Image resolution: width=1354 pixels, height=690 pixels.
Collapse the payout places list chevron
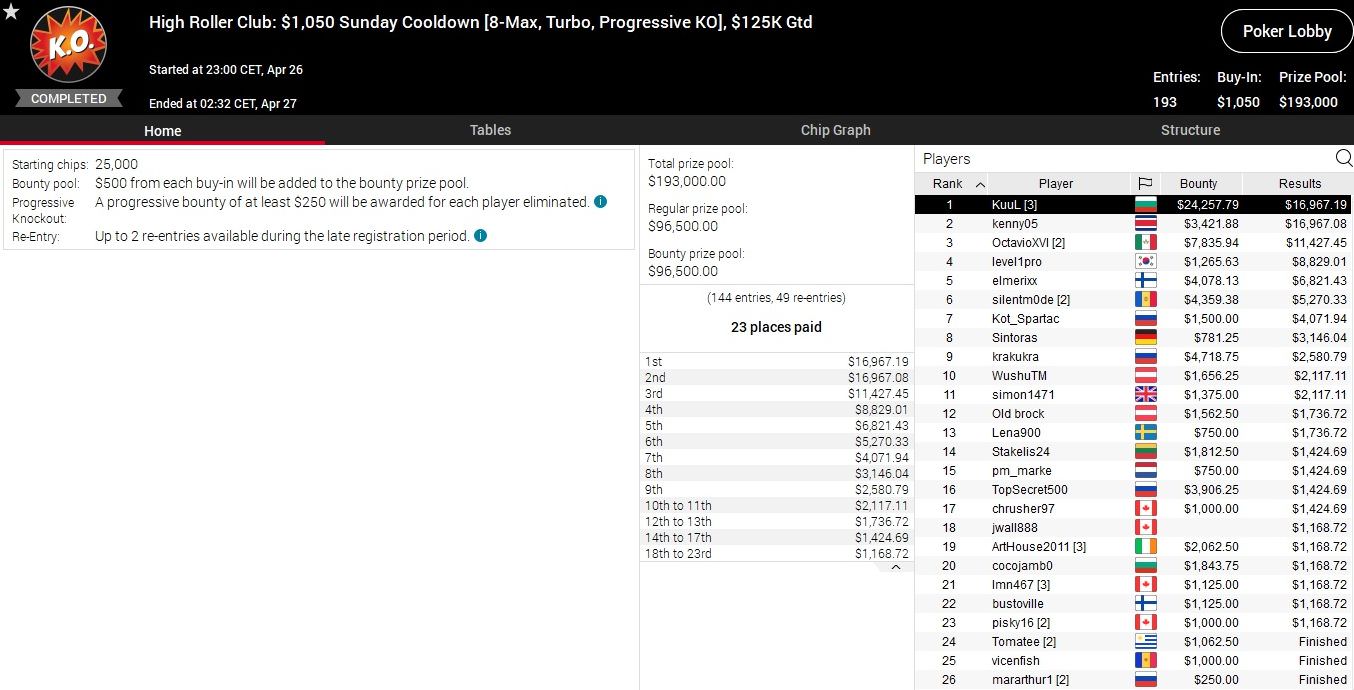[x=896, y=567]
